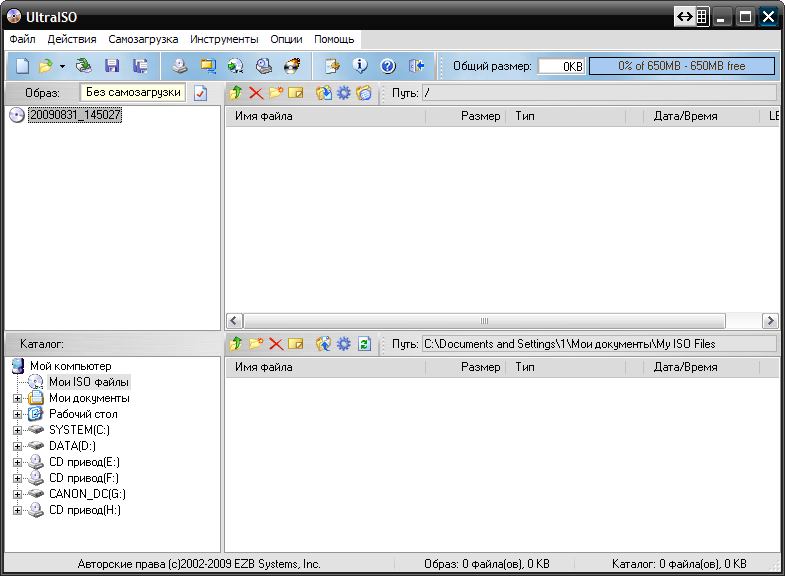Expand the SYSTEM(C:) drive node
The image size is (785, 576).
click(x=18, y=430)
